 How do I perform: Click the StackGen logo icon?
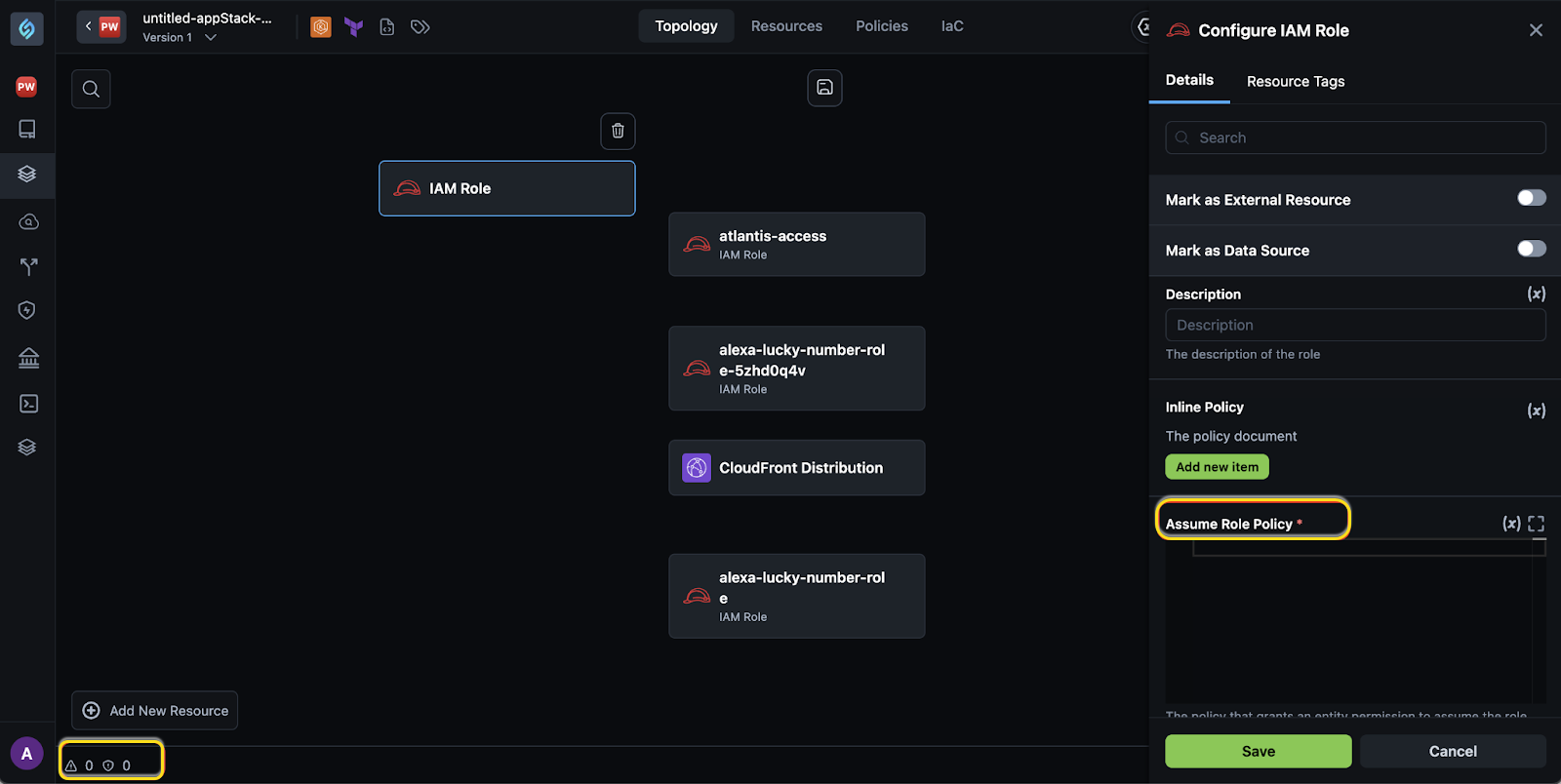click(x=27, y=29)
